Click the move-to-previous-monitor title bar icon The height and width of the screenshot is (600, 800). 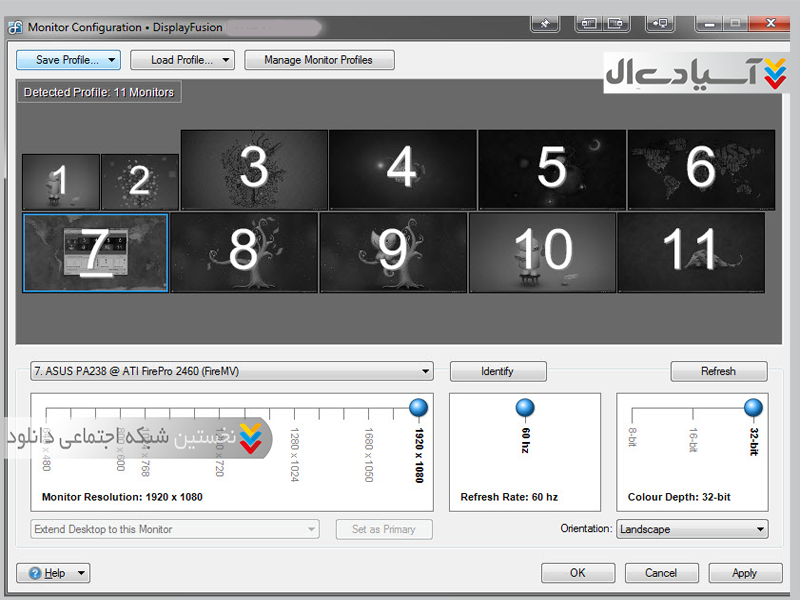click(x=589, y=23)
